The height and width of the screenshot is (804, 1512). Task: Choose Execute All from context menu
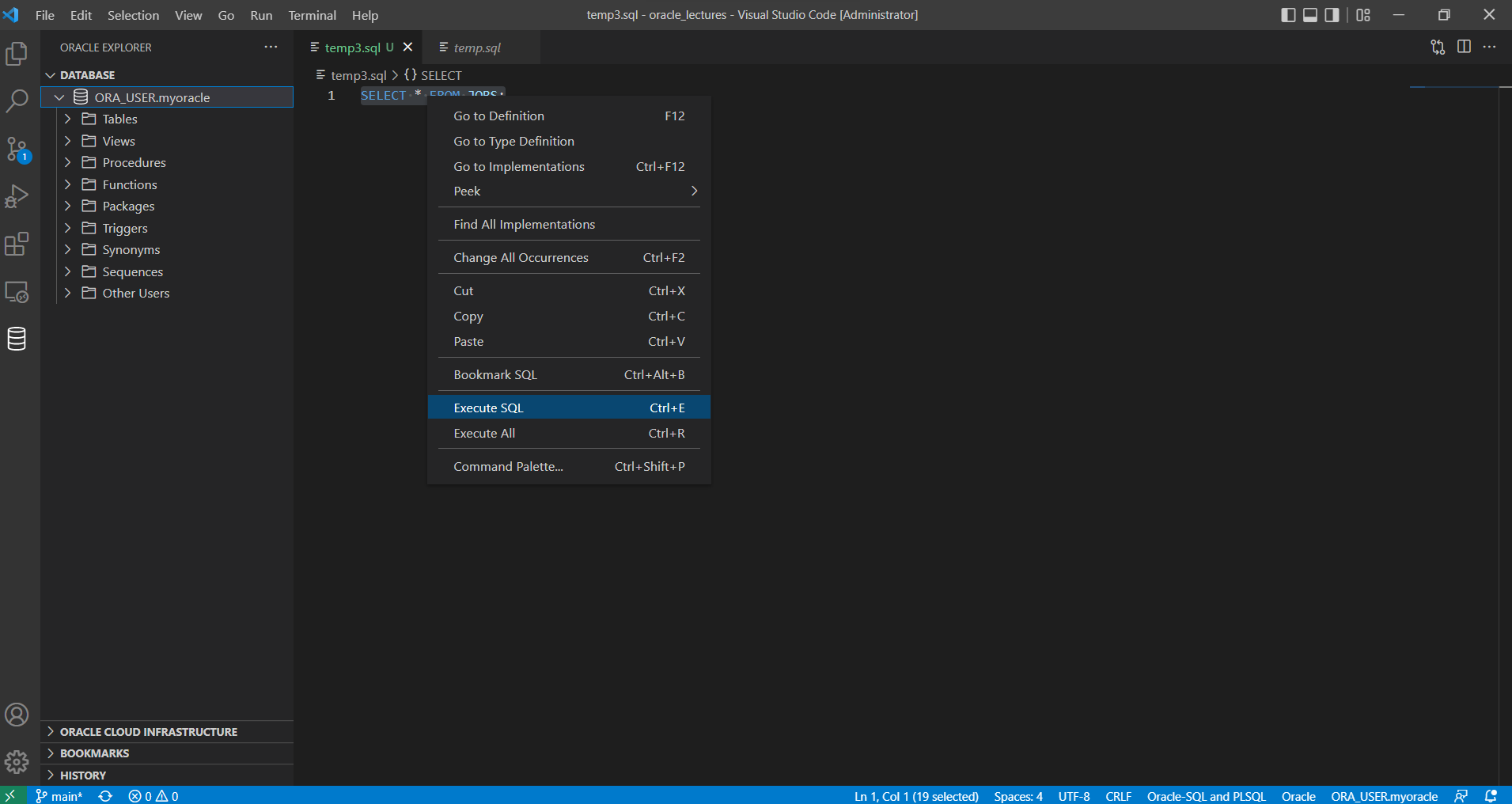pos(569,433)
